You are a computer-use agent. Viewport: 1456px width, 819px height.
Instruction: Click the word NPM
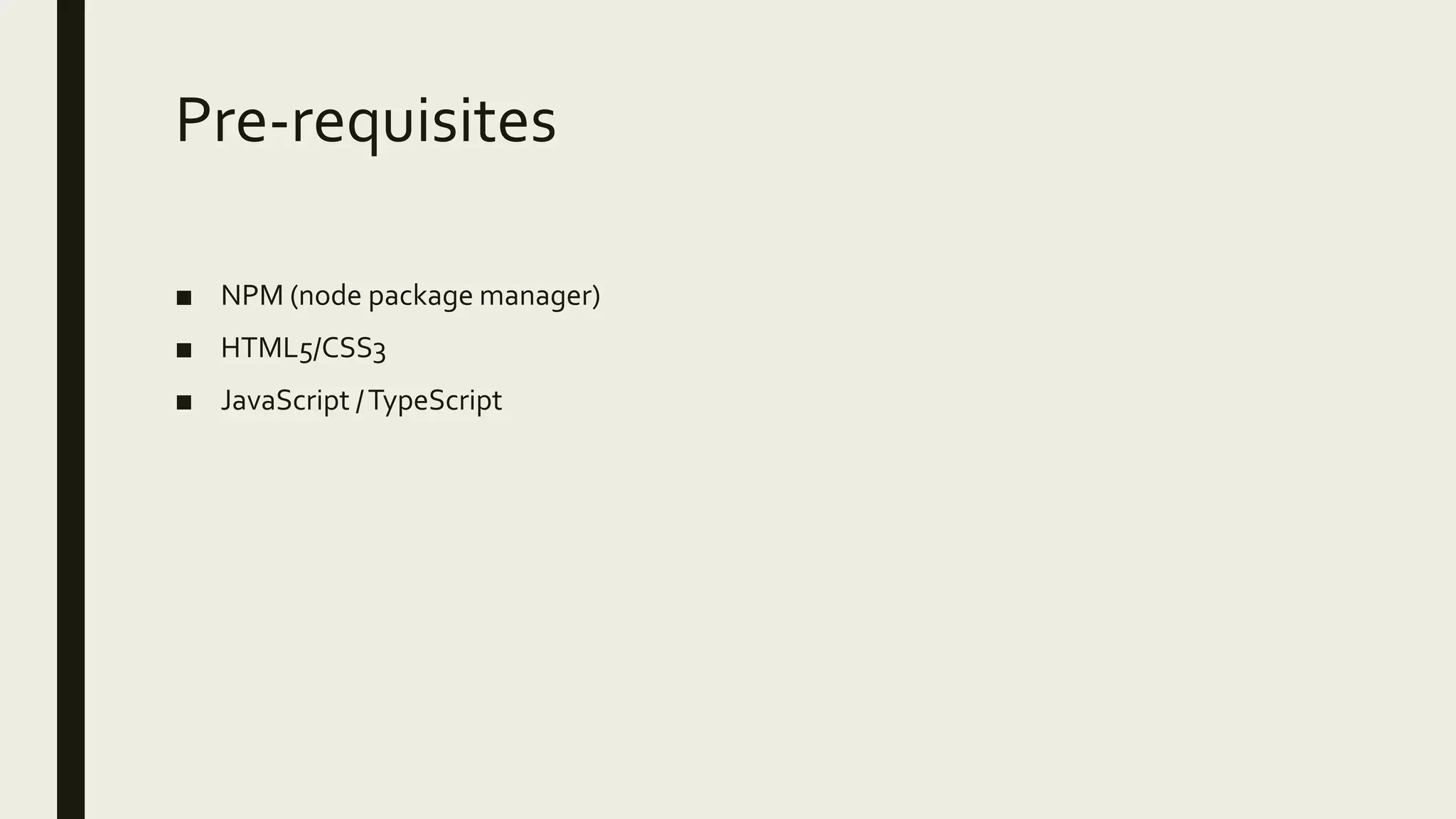point(252,296)
